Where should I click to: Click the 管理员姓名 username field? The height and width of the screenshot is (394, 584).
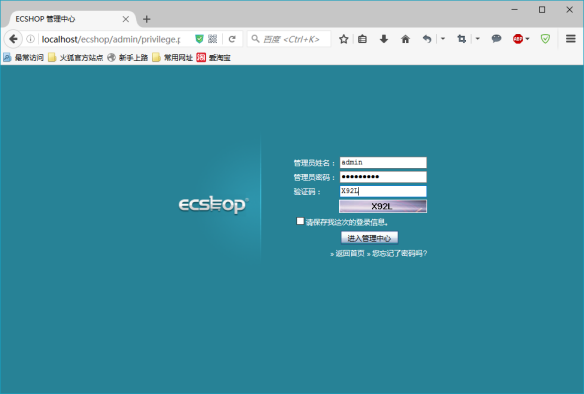tap(383, 162)
